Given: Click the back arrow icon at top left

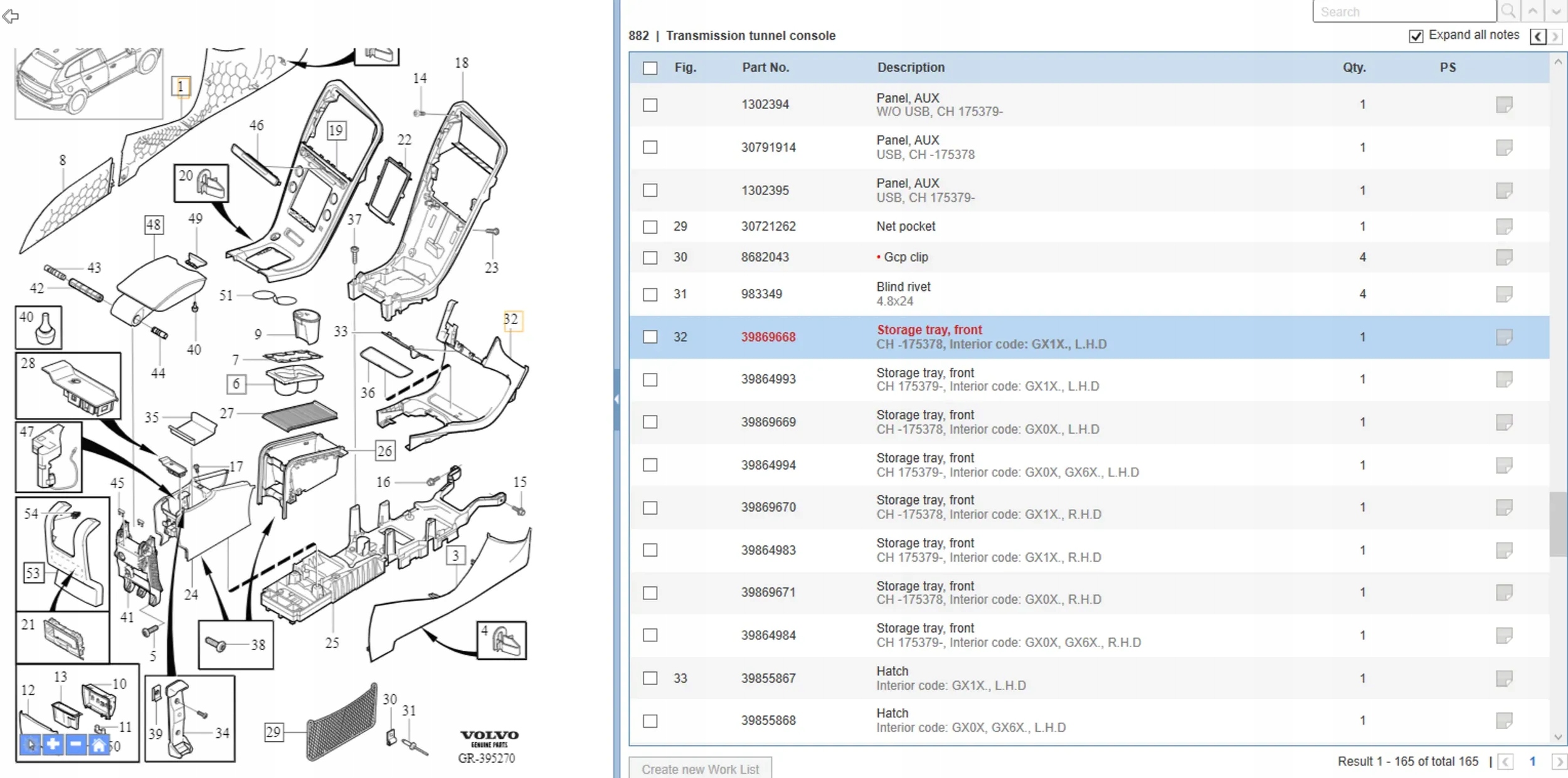Looking at the screenshot, I should (11, 16).
